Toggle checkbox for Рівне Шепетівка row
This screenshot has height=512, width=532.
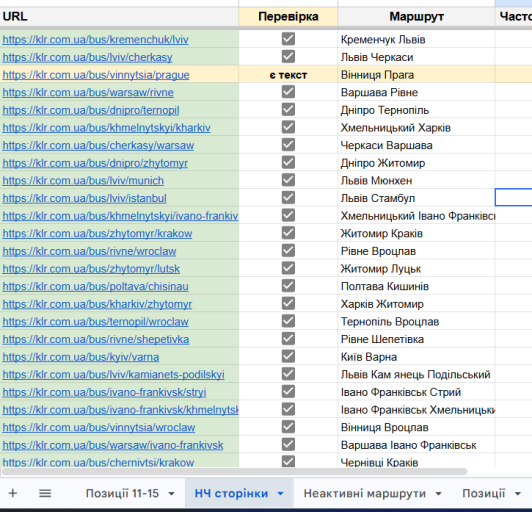point(288,339)
